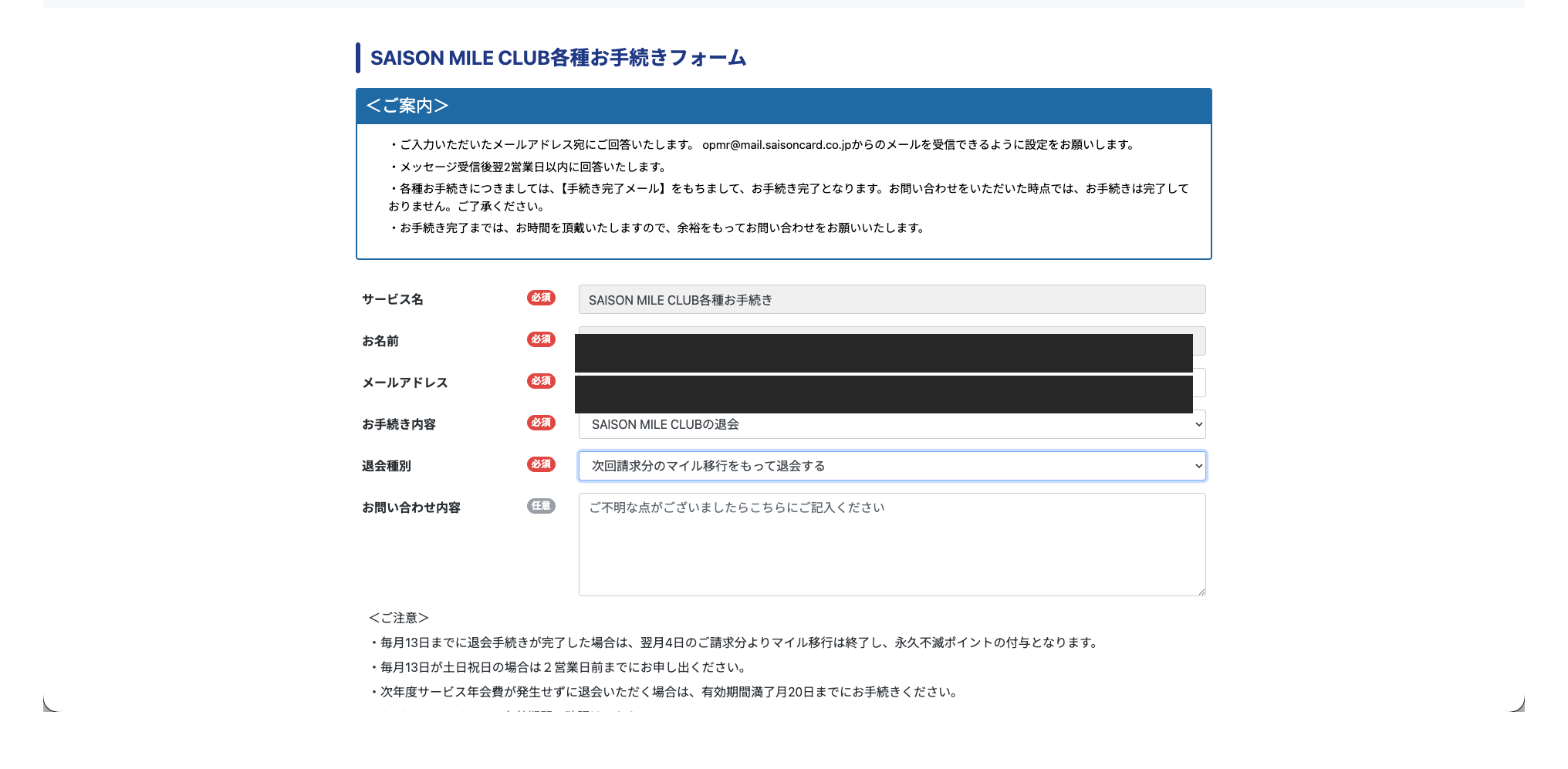Open the お手続き内容 dropdown
Screen dimensions: 1568x769
[892, 424]
